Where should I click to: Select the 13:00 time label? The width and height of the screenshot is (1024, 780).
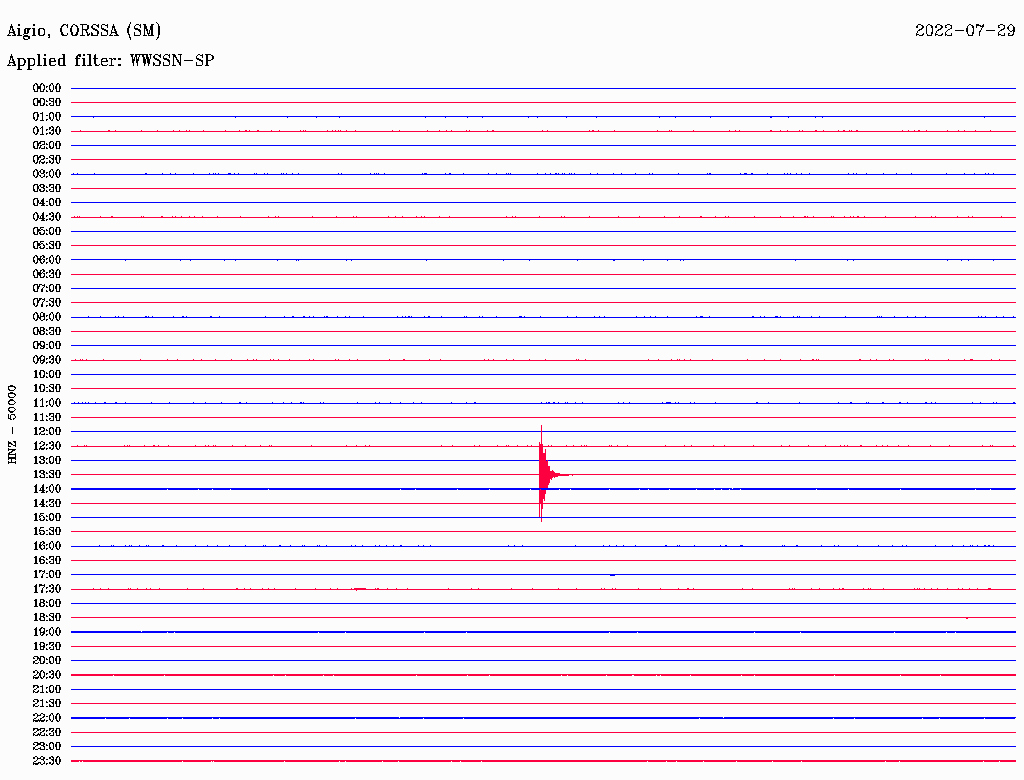[x=47, y=461]
